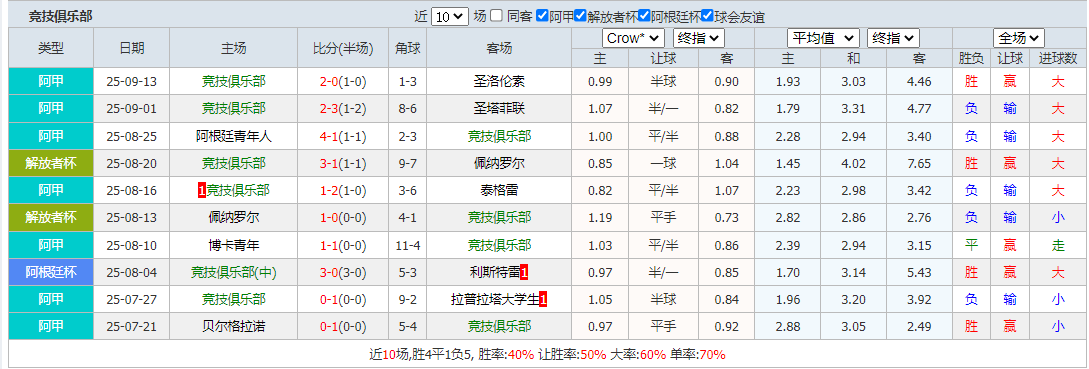Click the 走 result in 博卡青年 row
Screen dimensions: 1089x369
pos(1057,245)
